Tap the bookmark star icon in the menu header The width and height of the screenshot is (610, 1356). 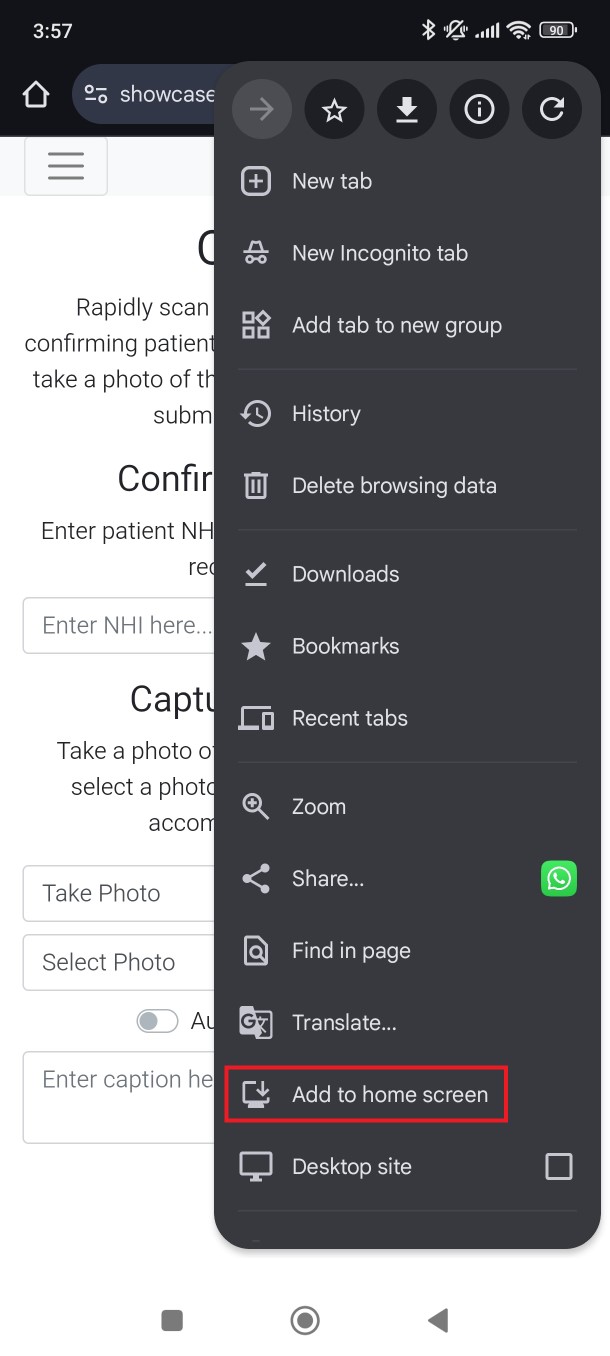(334, 110)
